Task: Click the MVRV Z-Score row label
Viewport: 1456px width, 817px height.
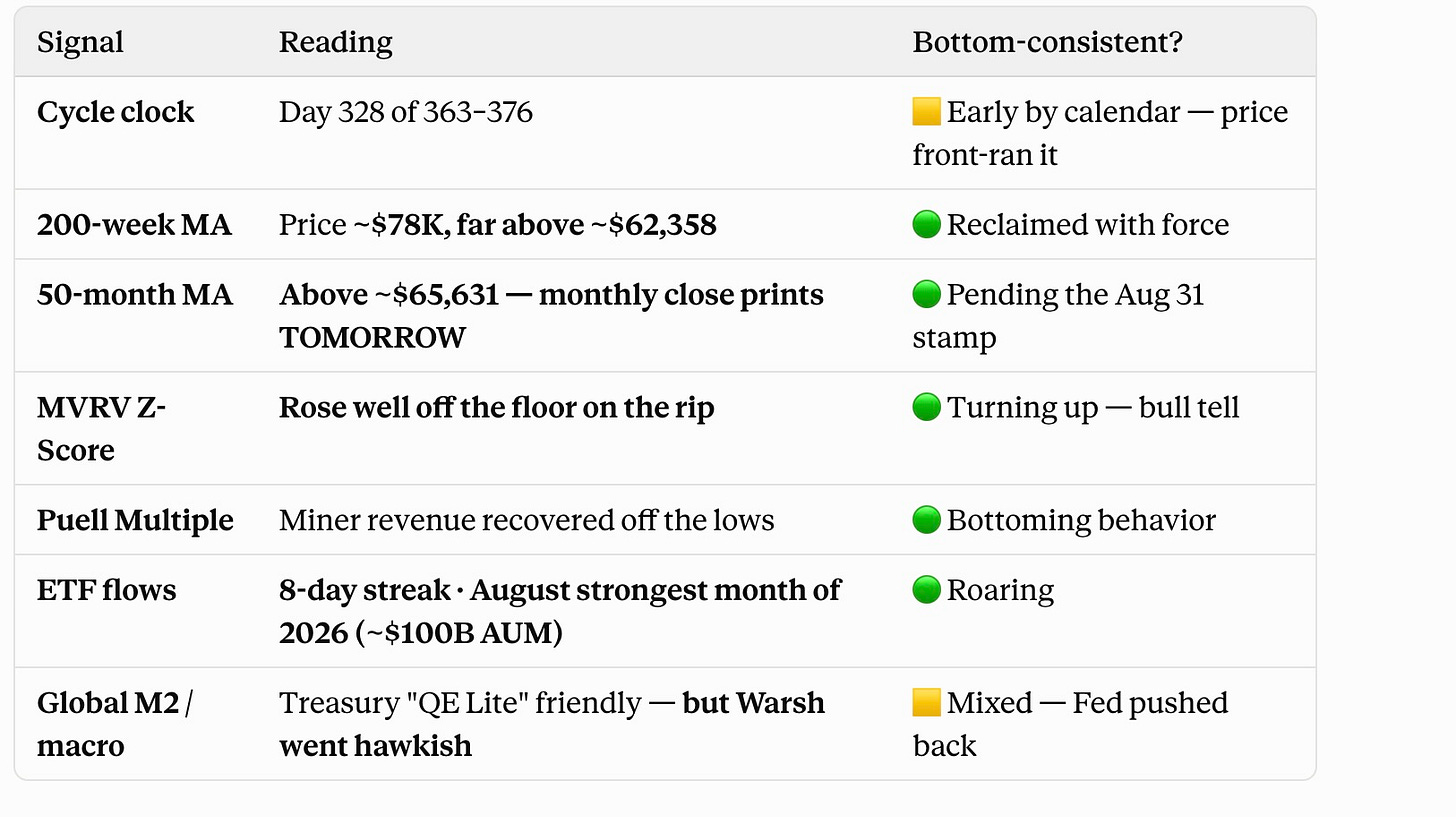Action: (102, 428)
